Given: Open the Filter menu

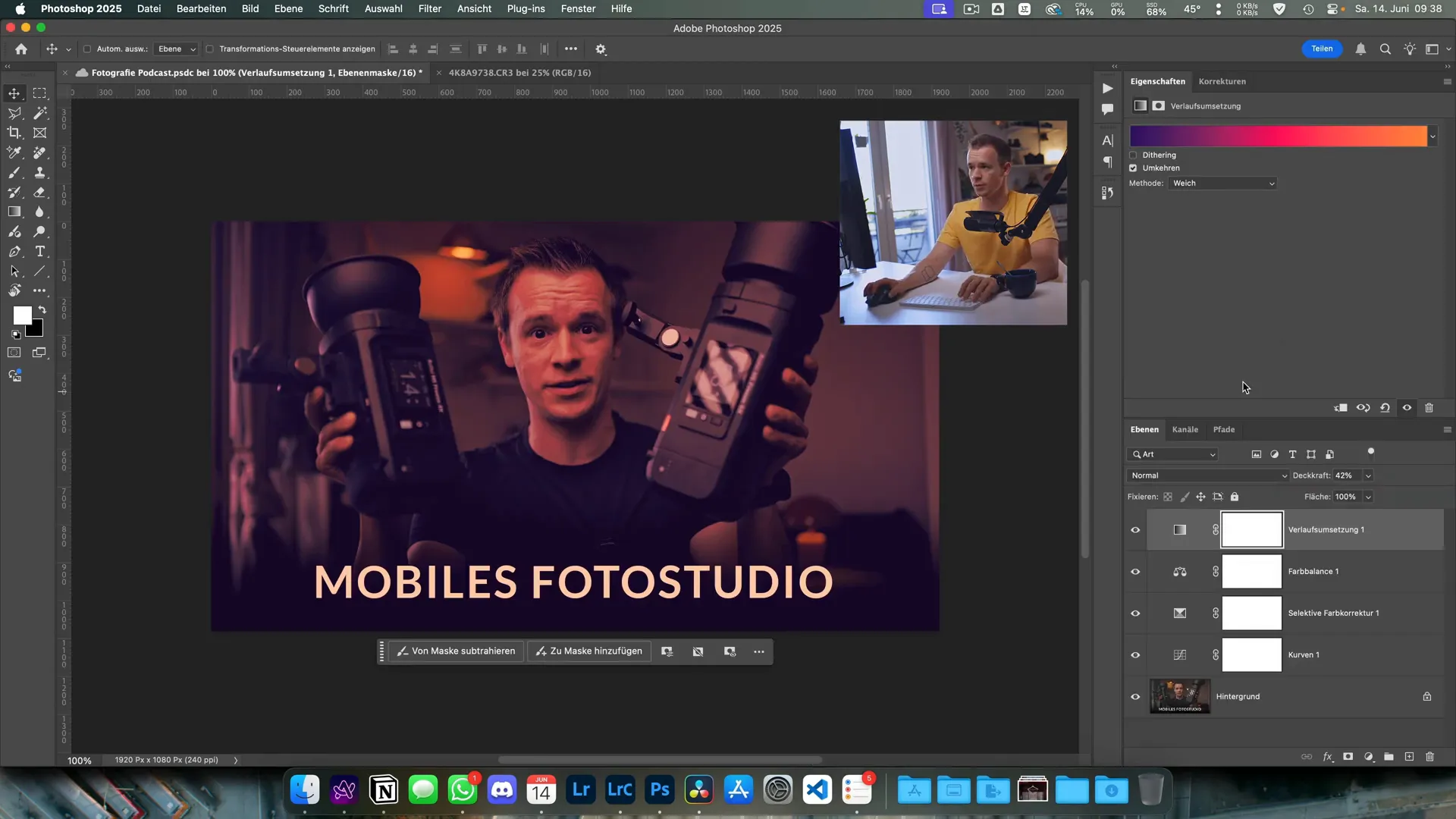Looking at the screenshot, I should (430, 8).
